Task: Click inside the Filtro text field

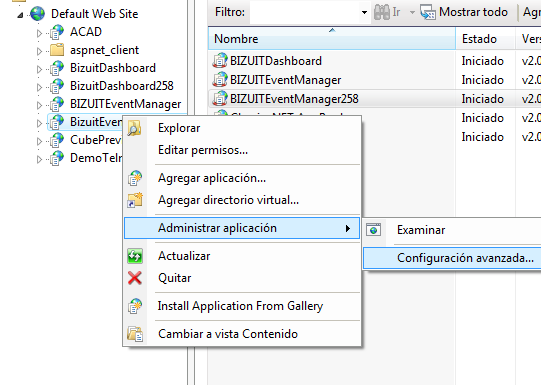Action: [305, 12]
